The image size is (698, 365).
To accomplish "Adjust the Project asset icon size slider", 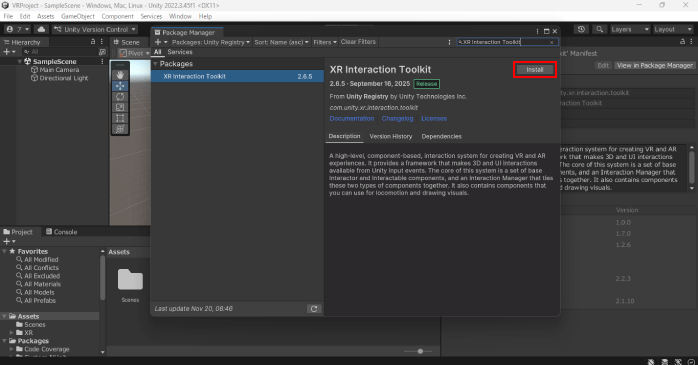I will [420, 351].
